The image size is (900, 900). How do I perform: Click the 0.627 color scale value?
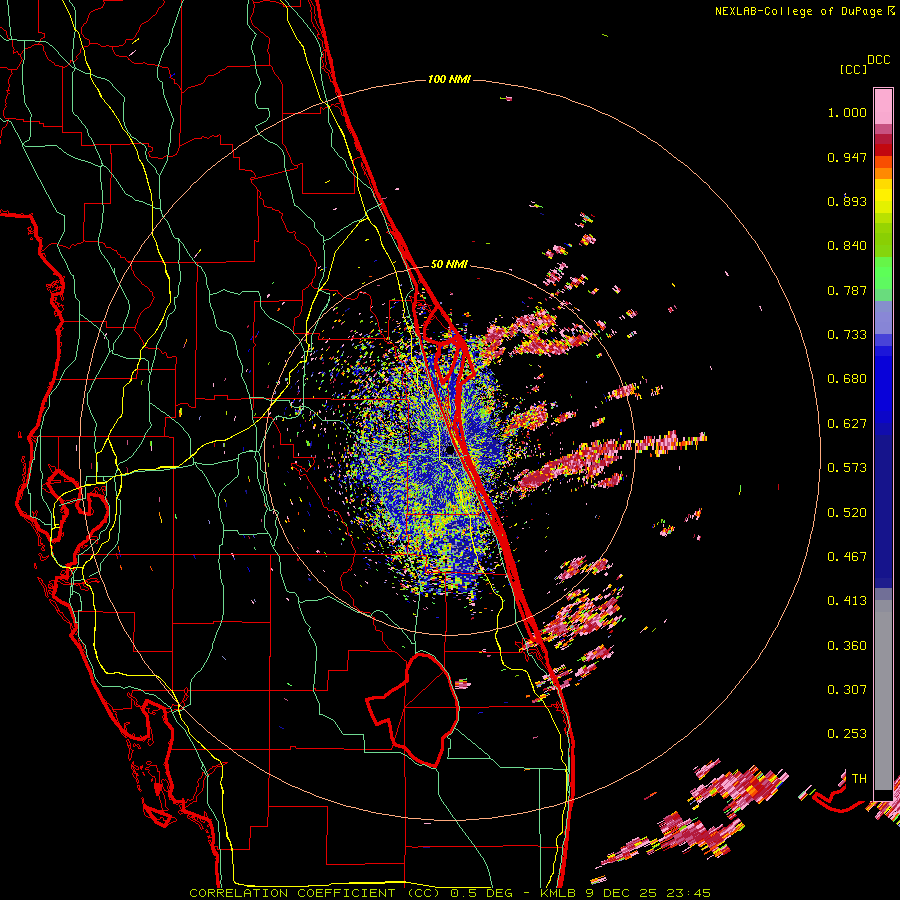pos(847,424)
